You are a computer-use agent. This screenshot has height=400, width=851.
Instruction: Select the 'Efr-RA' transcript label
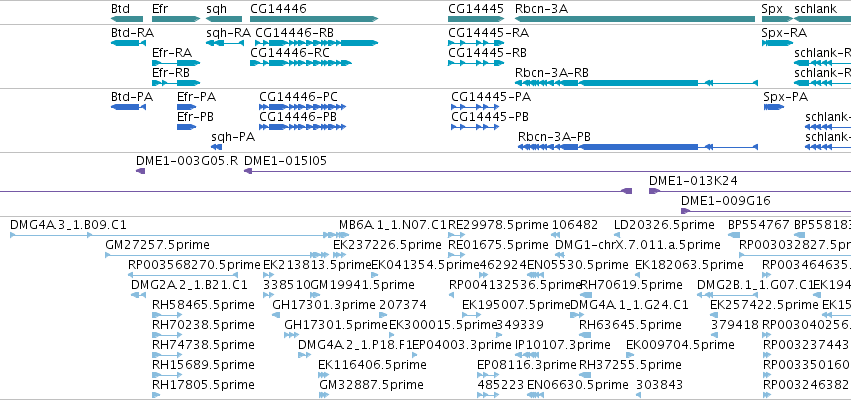[x=172, y=53]
